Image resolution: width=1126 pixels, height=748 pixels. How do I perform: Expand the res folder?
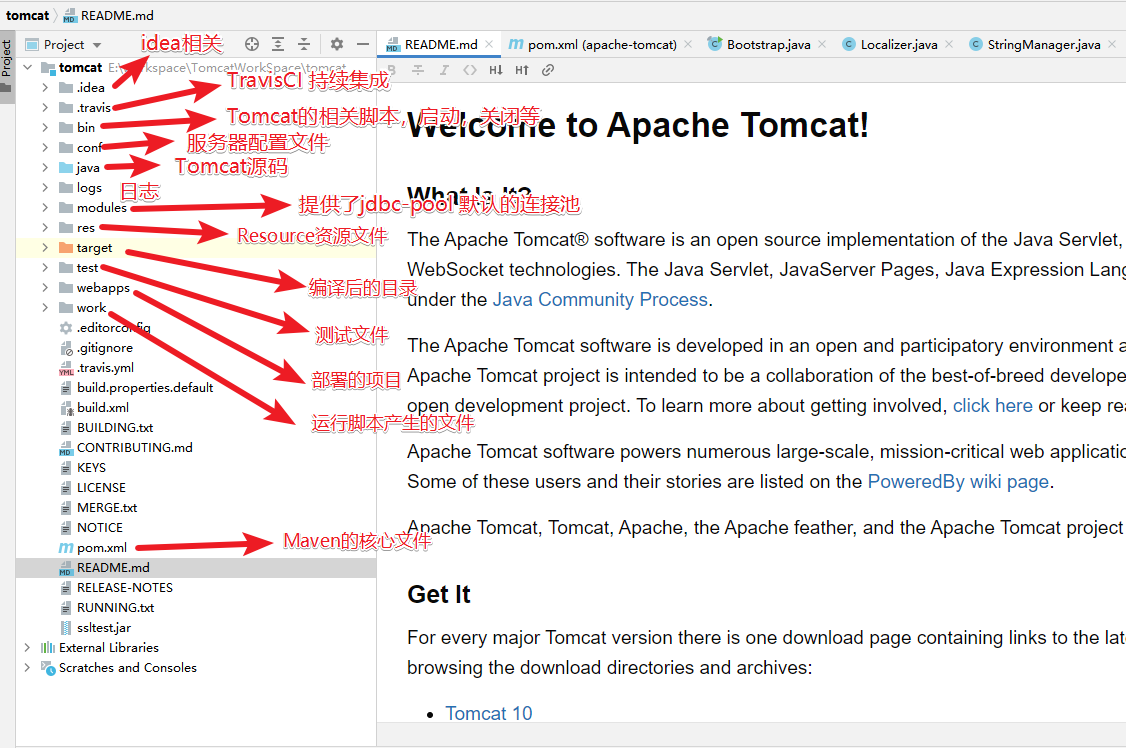coord(45,228)
